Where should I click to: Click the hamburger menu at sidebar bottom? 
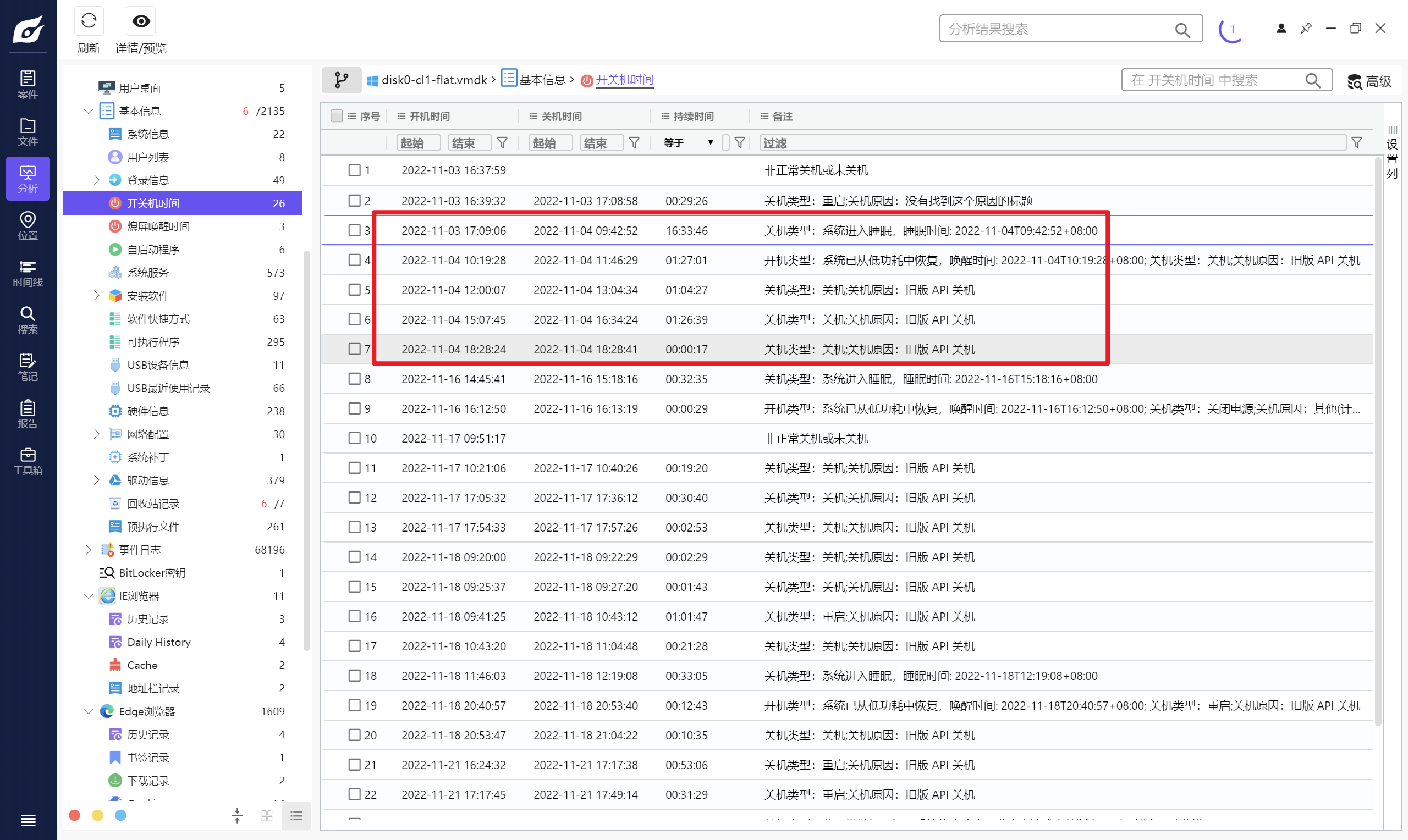[28, 820]
